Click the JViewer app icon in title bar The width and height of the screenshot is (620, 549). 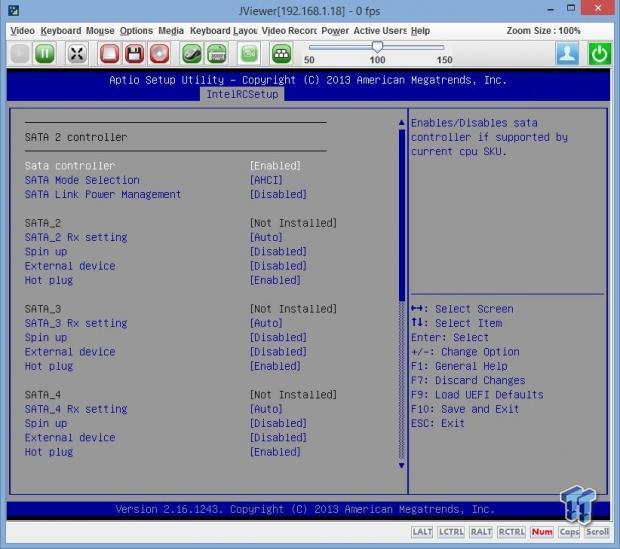13,11
